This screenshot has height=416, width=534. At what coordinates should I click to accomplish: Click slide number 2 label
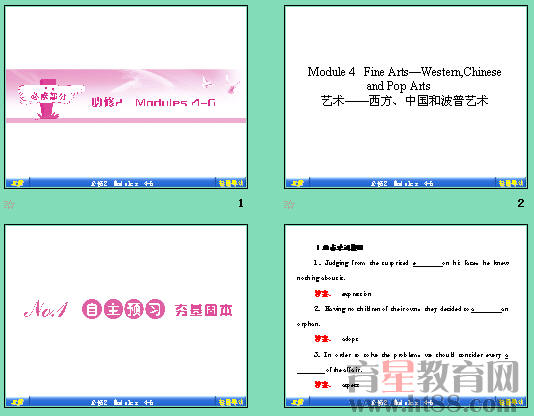click(521, 203)
